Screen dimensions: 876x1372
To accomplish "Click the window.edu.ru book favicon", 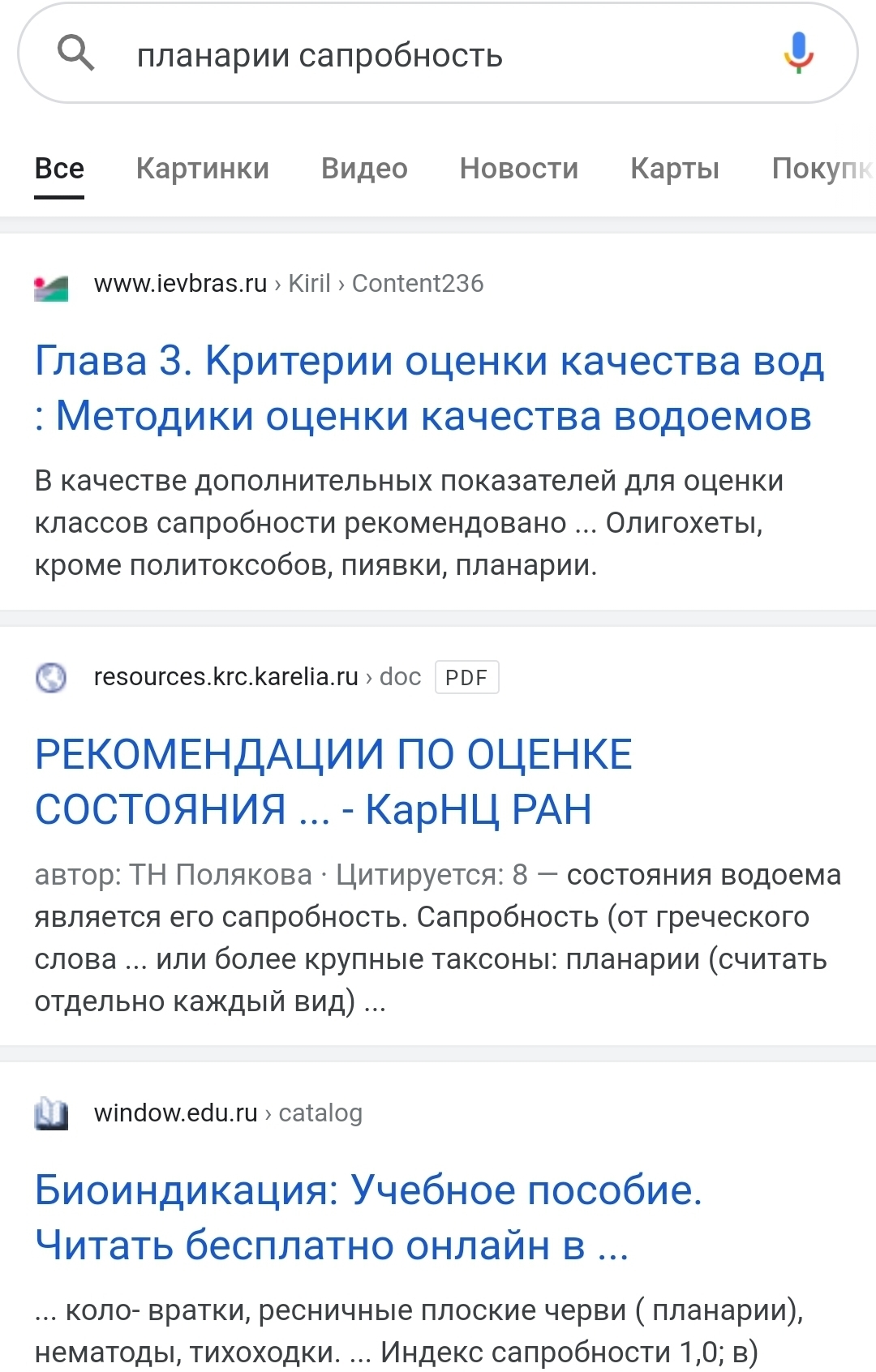I will [51, 1114].
